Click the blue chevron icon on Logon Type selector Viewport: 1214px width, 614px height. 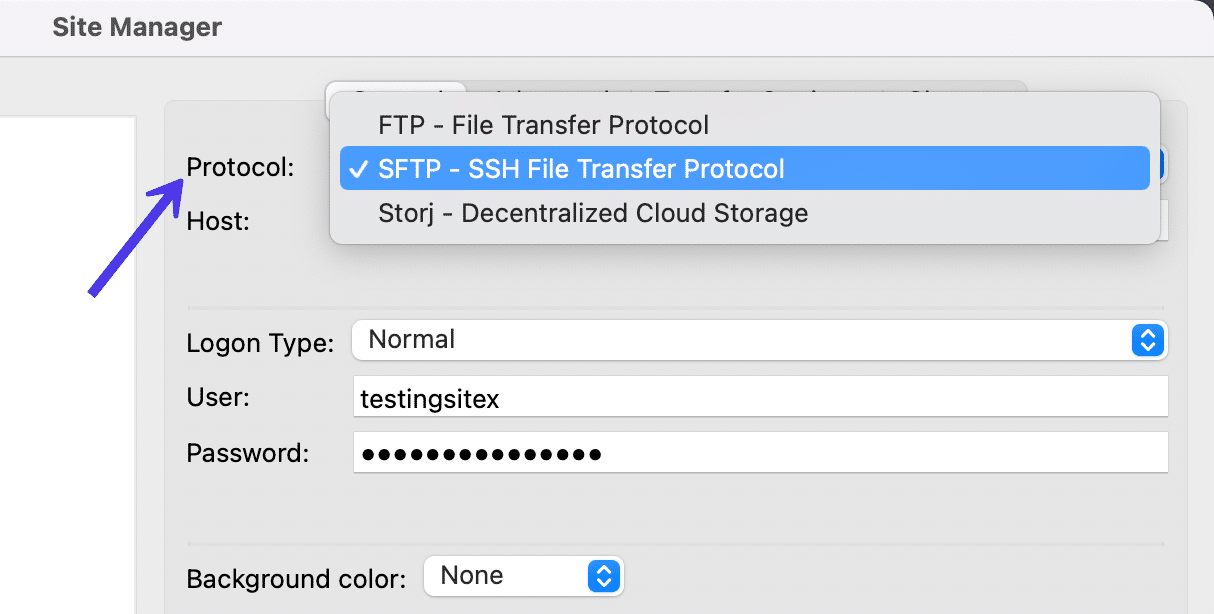pyautogui.click(x=1148, y=340)
